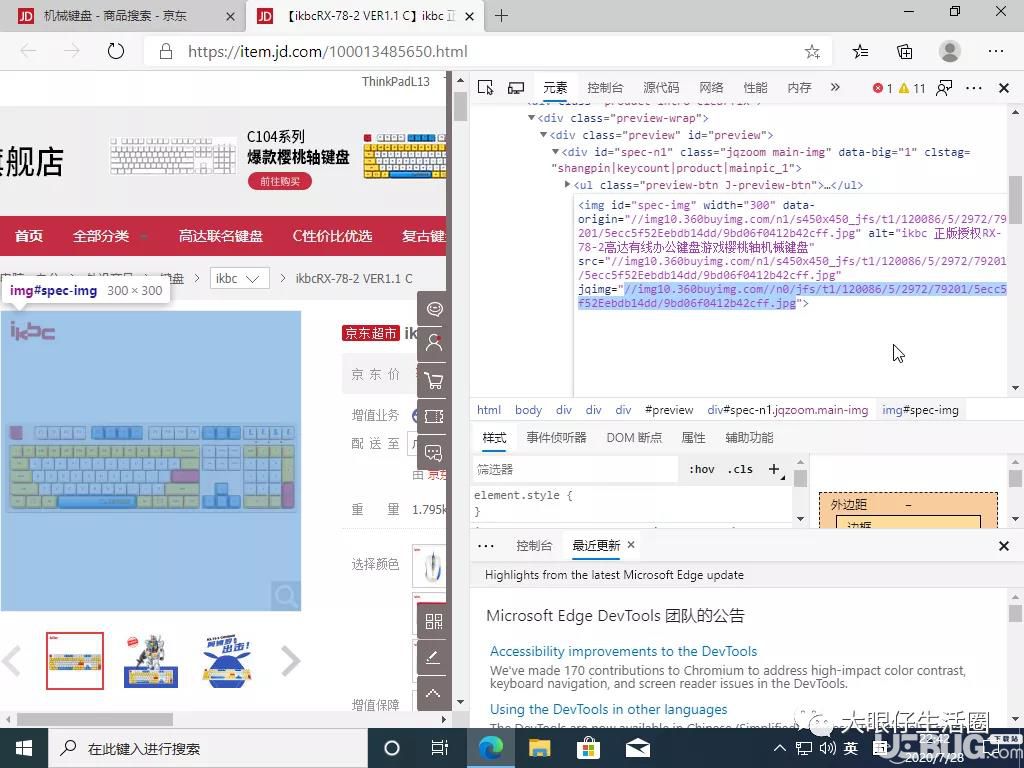Open the favorites list icon

click(x=861, y=52)
